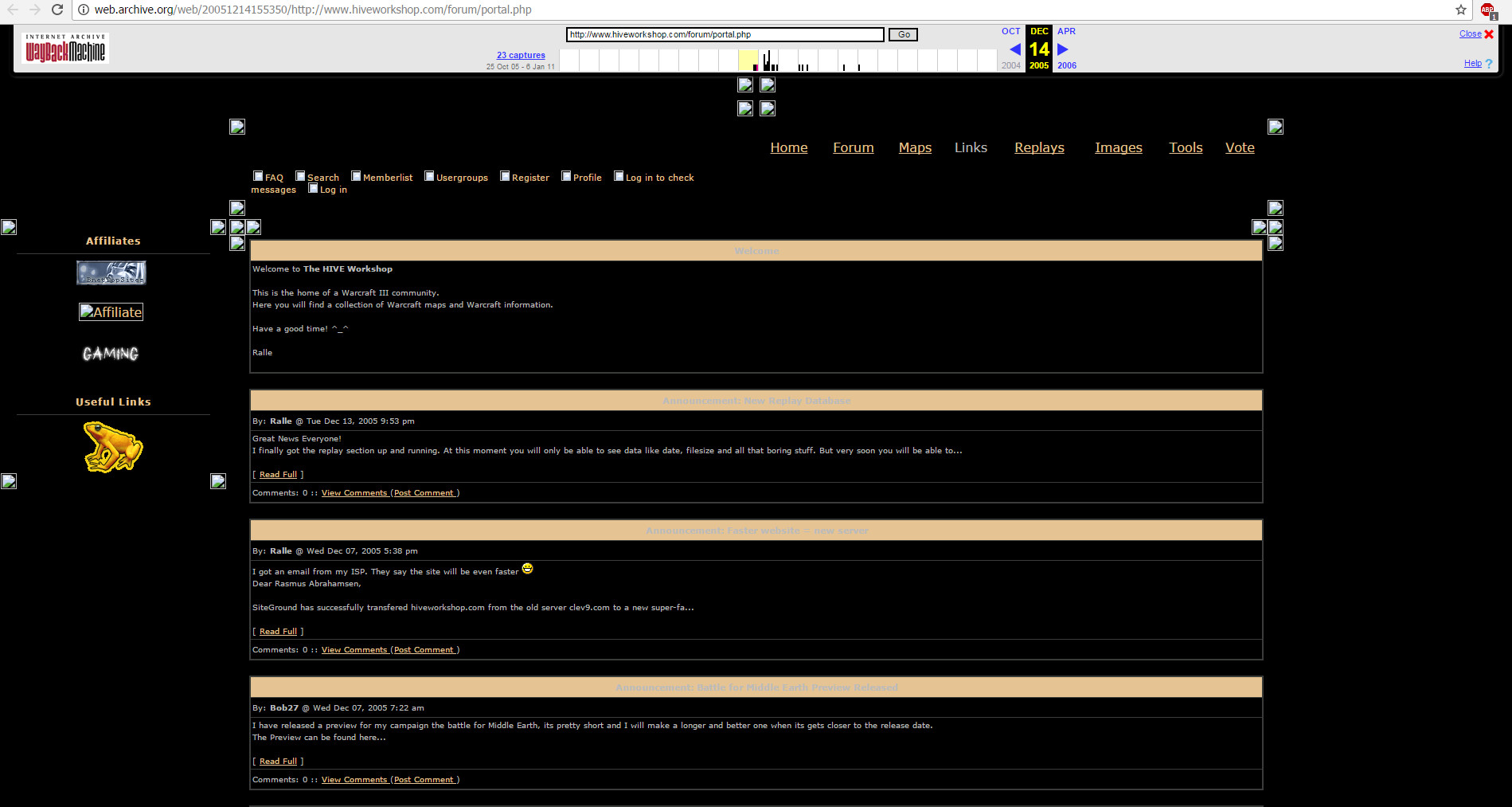Open the Images navigation item
This screenshot has height=807, width=1512.
(x=1119, y=147)
